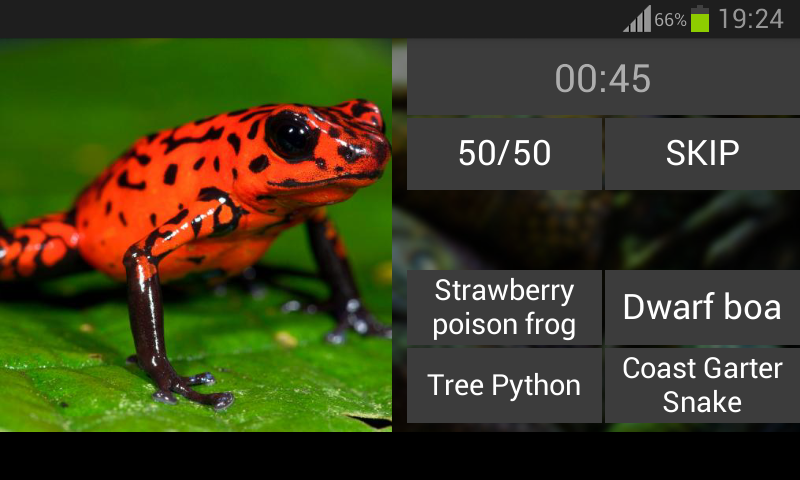Pick the Tree Python answer
Screen dimensions: 800x480
click(505, 386)
